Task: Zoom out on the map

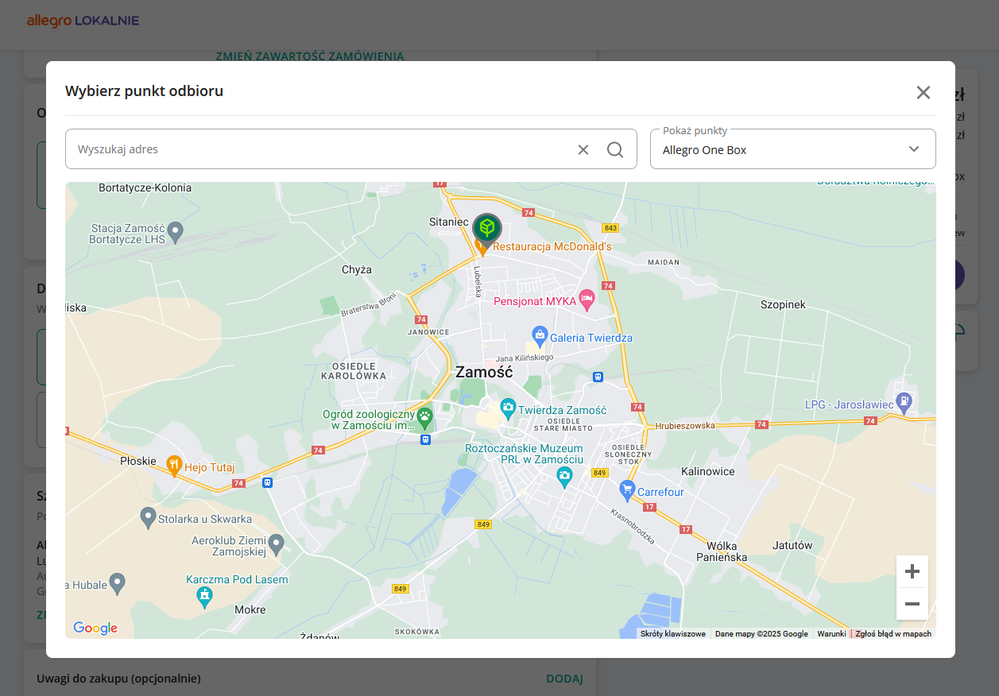Action: coord(912,604)
